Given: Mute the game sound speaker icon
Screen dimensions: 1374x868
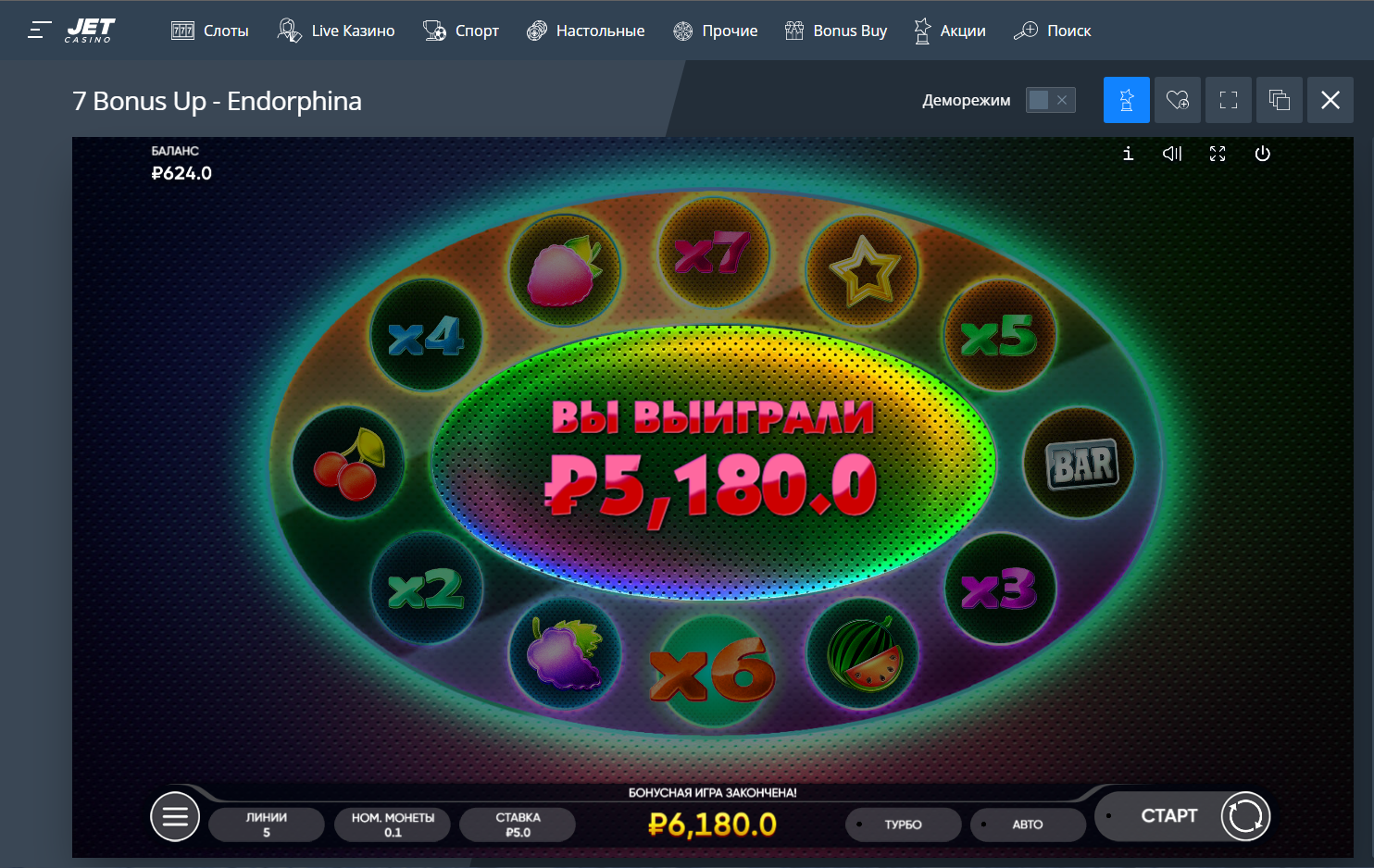Looking at the screenshot, I should tap(1172, 154).
